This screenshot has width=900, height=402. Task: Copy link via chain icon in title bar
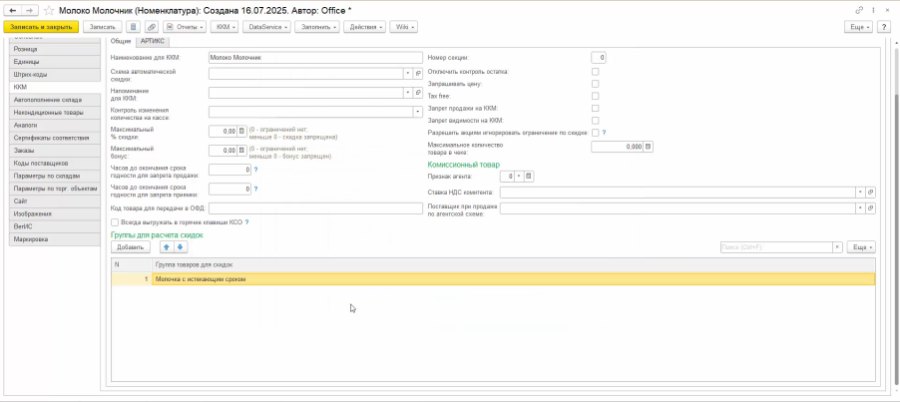point(859,10)
